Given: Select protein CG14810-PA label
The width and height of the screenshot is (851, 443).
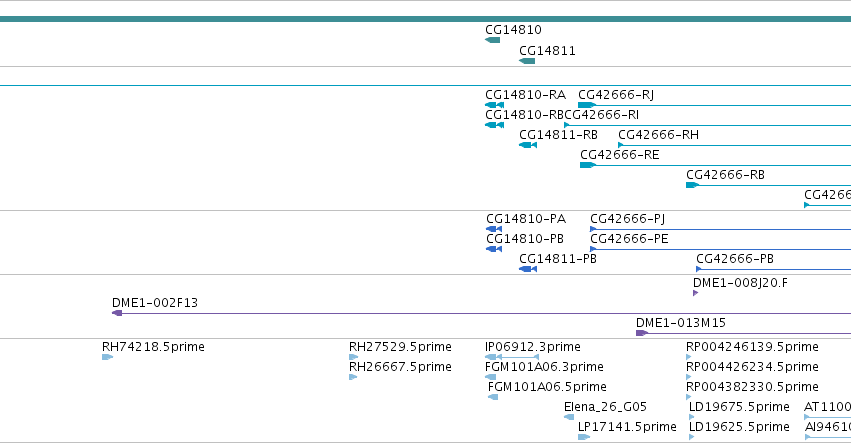Looking at the screenshot, I should [526, 219].
